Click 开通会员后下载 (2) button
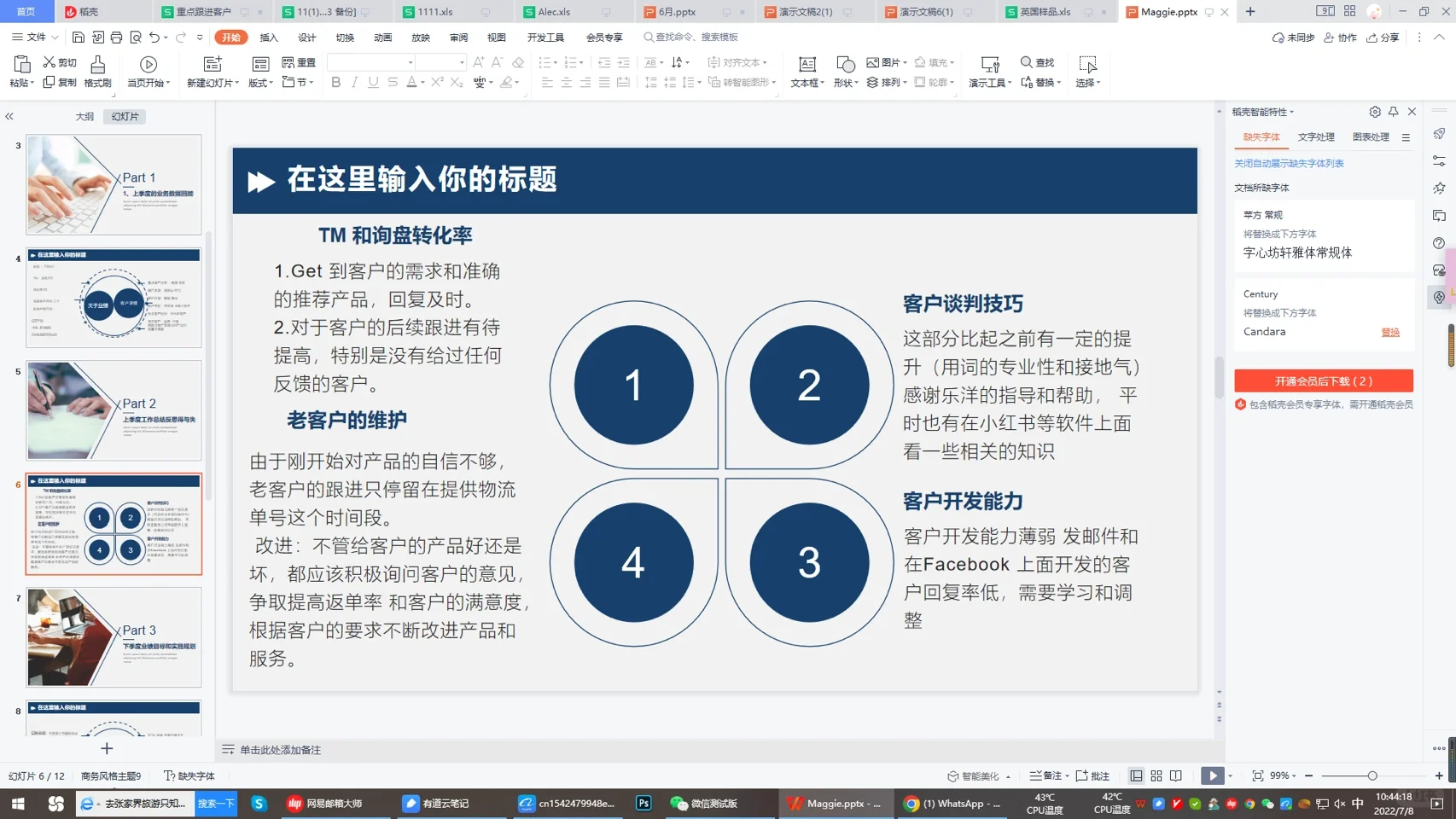The width and height of the screenshot is (1456, 819). pyautogui.click(x=1324, y=381)
